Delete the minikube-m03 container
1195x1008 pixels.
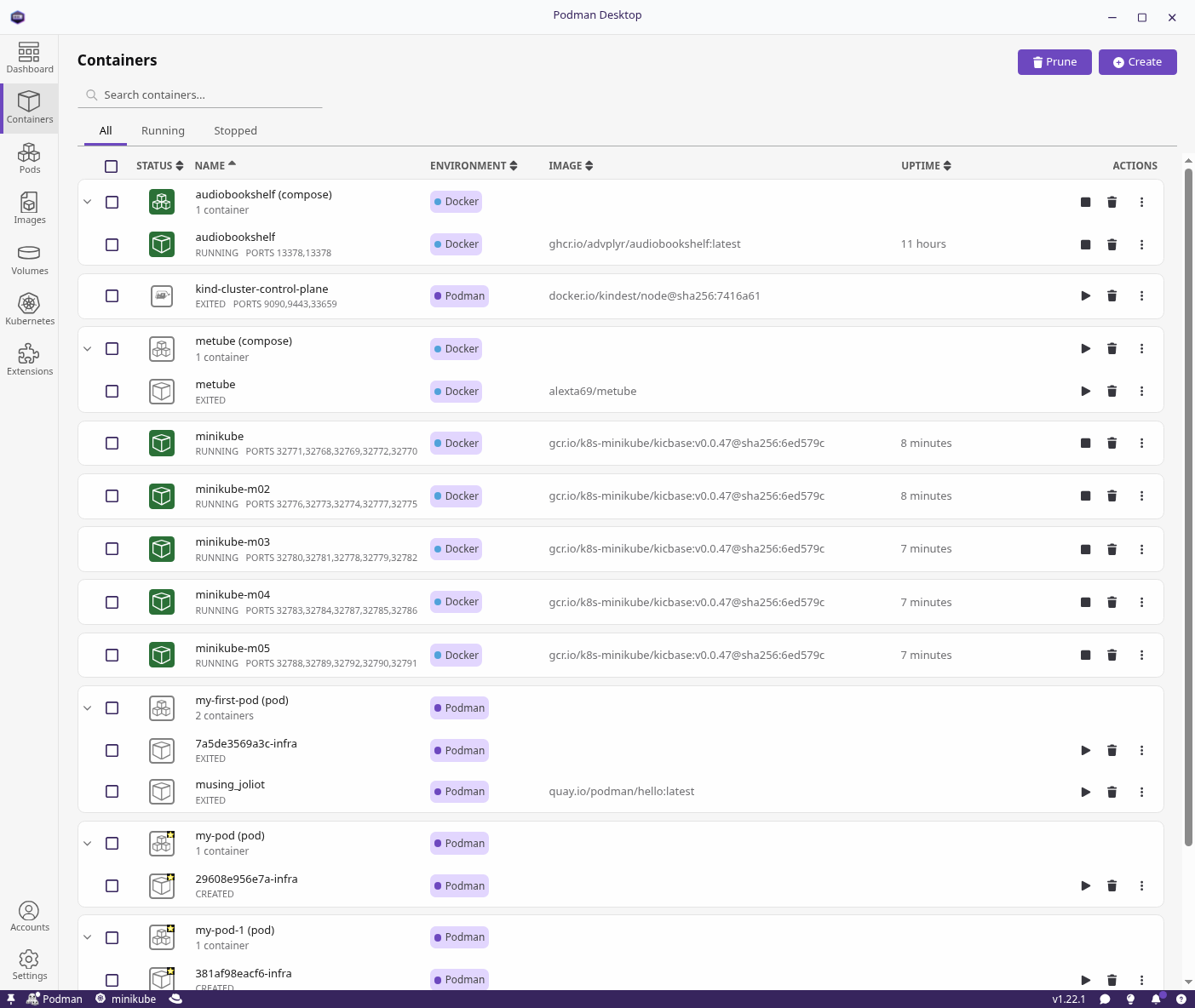point(1112,549)
